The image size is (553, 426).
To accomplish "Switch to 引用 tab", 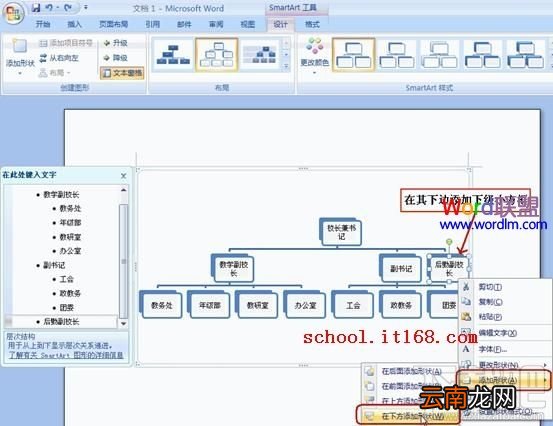I will tap(153, 24).
